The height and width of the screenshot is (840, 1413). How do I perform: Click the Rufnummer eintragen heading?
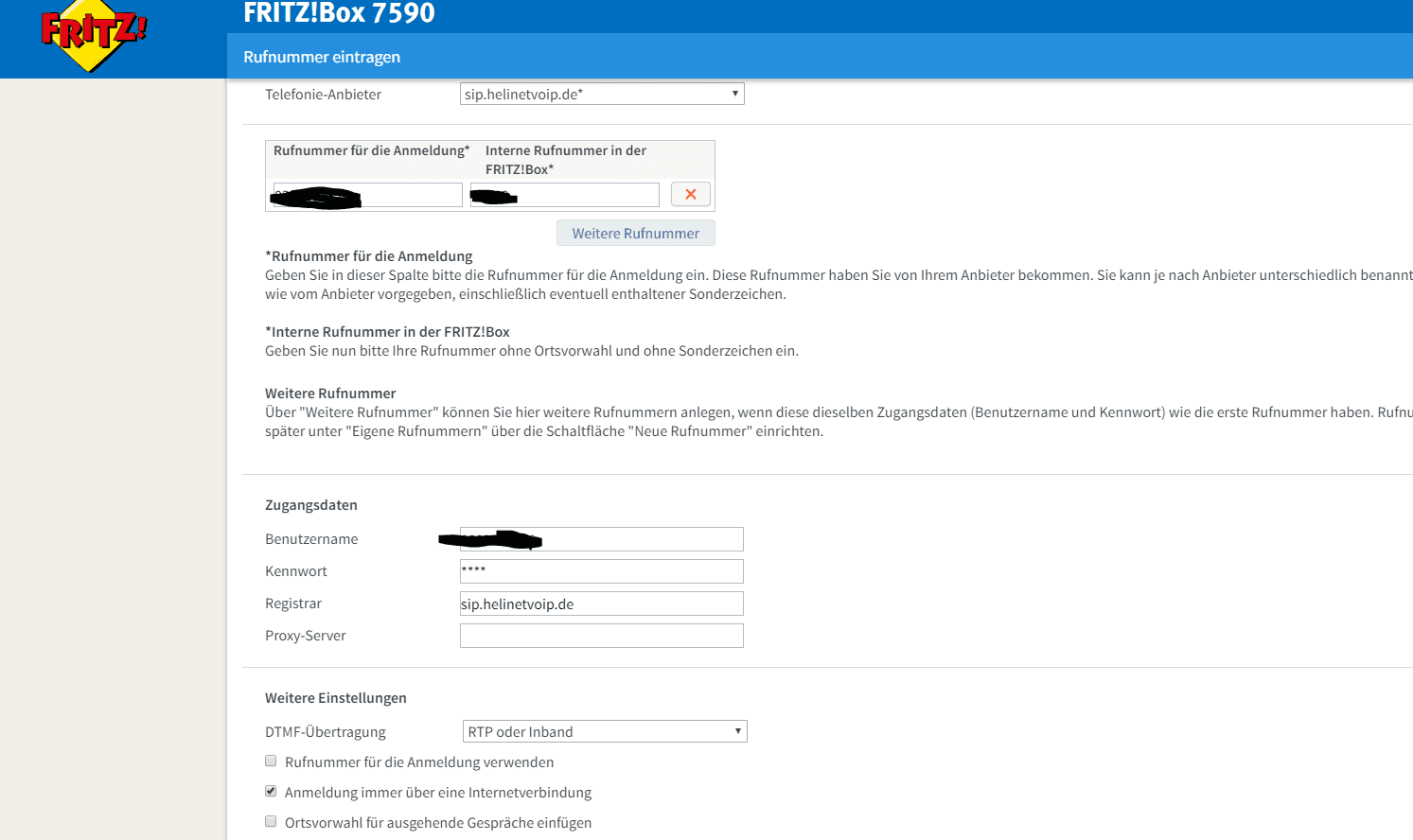pos(322,57)
